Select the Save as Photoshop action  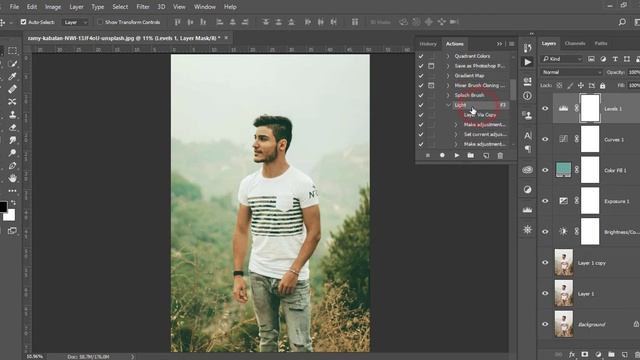coord(480,66)
